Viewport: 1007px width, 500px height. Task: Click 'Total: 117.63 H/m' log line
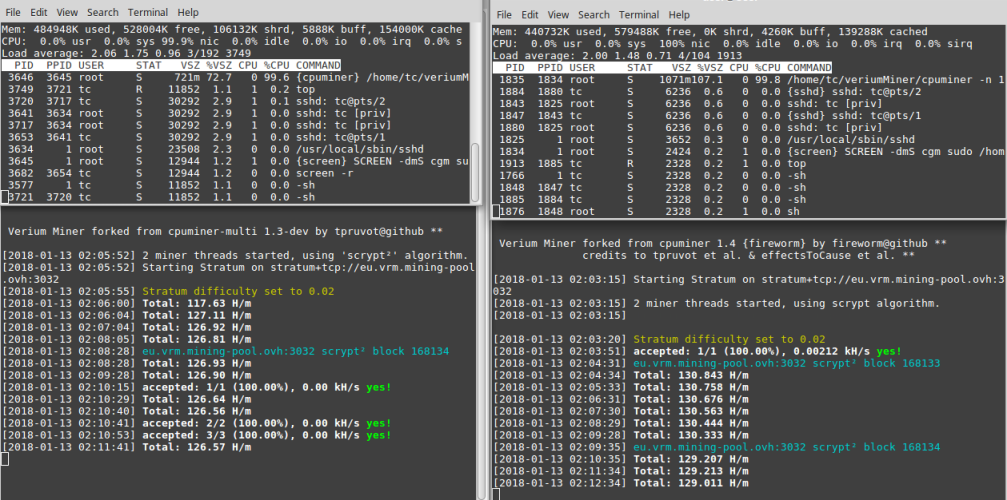click(x=127, y=304)
